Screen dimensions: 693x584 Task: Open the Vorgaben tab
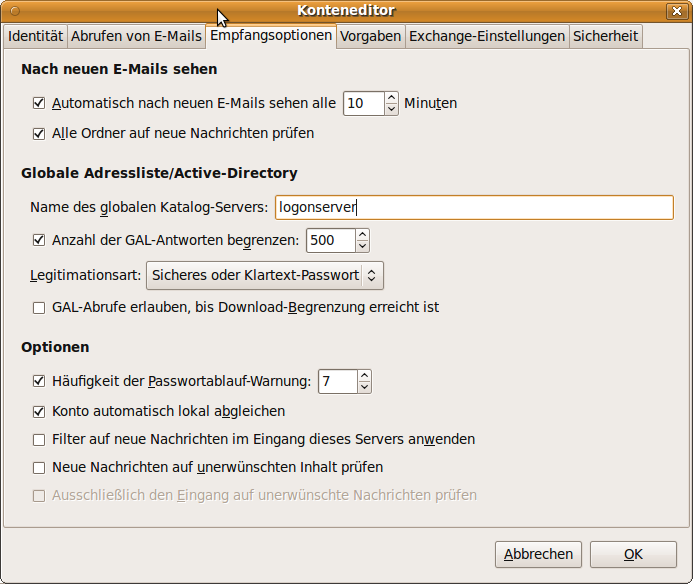(370, 37)
